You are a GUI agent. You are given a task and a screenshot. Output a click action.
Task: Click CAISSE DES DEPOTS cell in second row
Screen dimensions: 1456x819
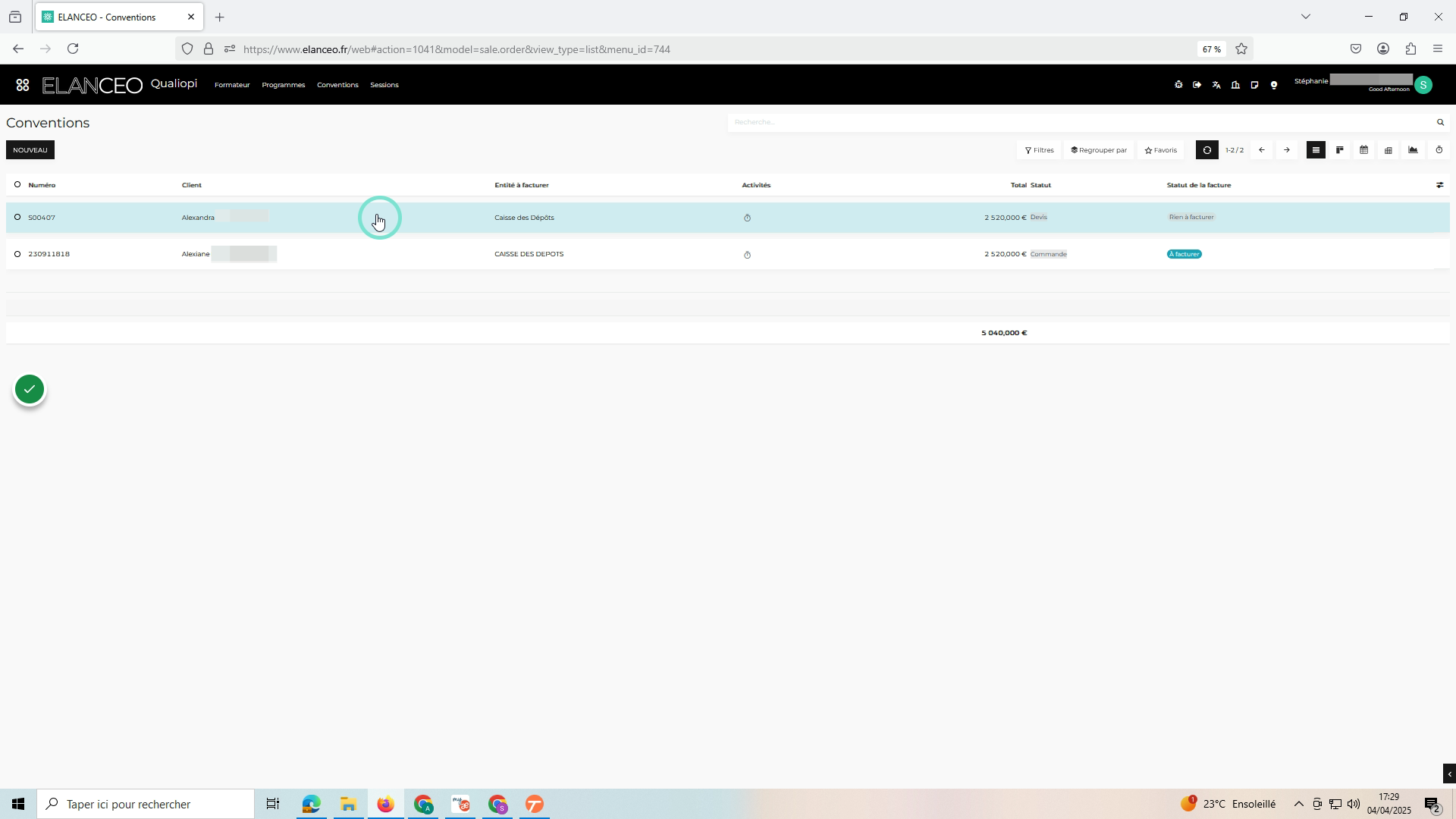pyautogui.click(x=529, y=254)
